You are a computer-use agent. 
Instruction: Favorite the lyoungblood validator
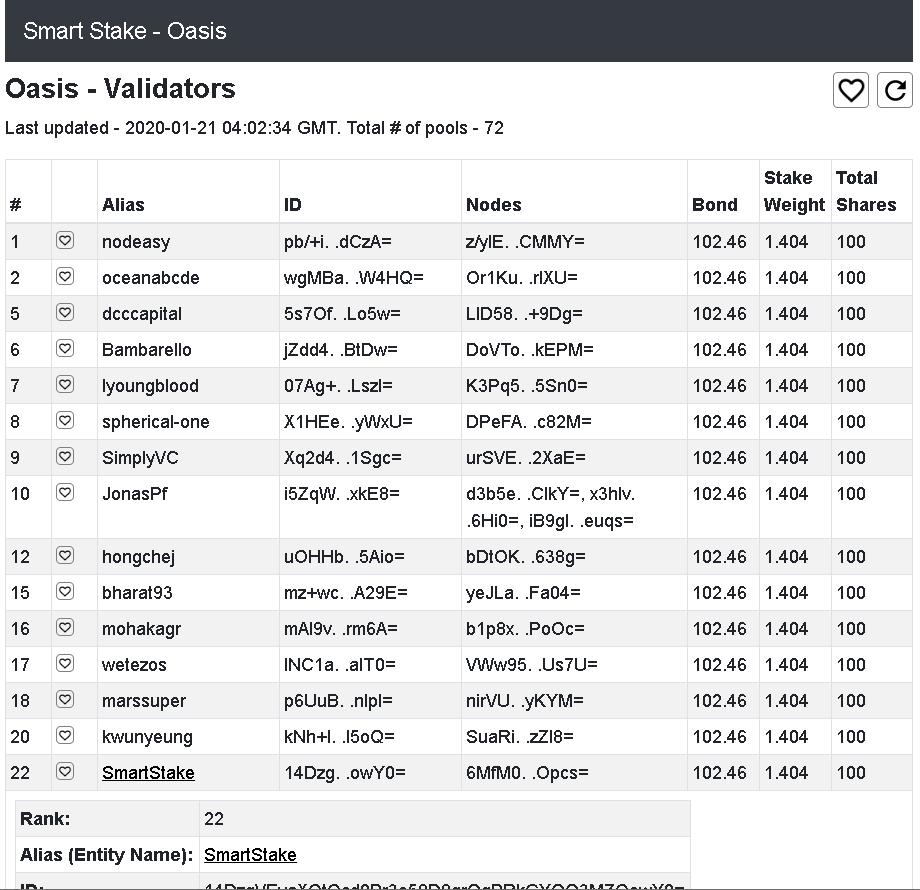tap(65, 385)
